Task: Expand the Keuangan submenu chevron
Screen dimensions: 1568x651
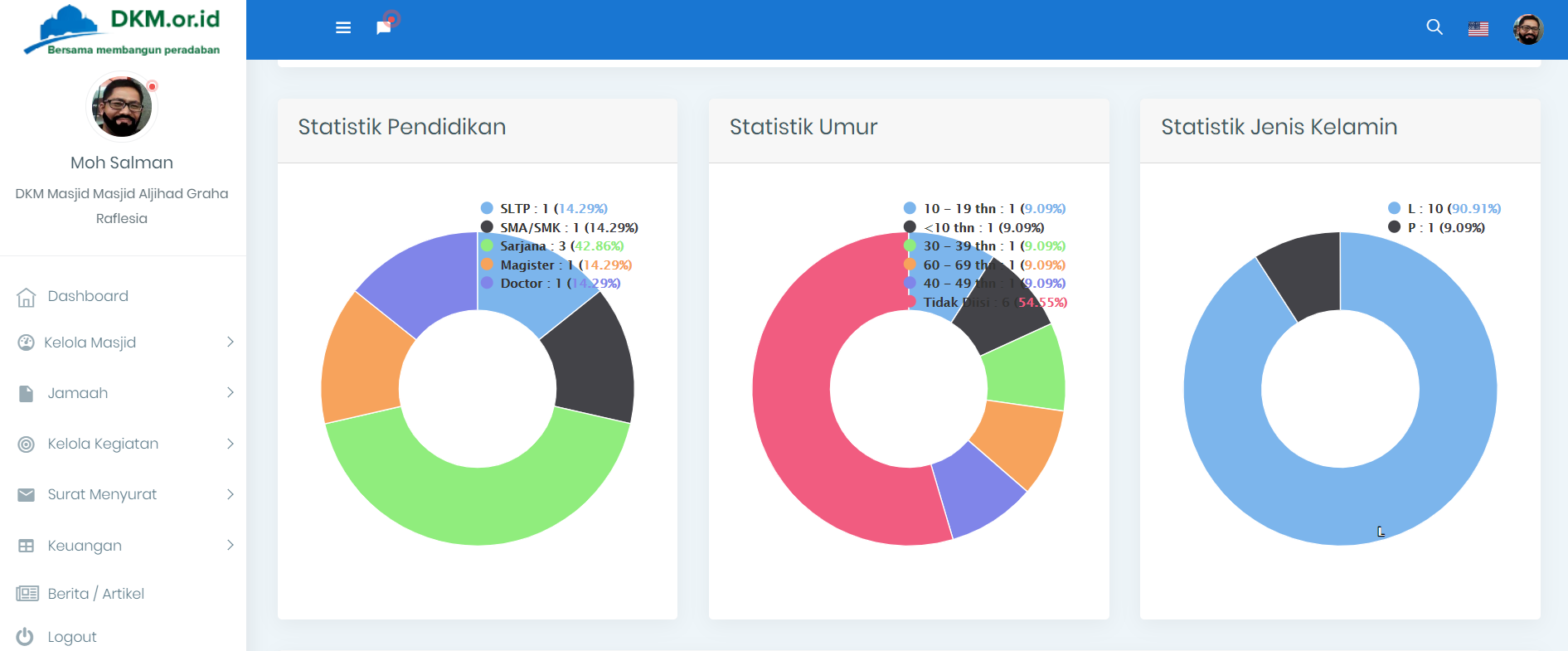Action: coord(230,546)
